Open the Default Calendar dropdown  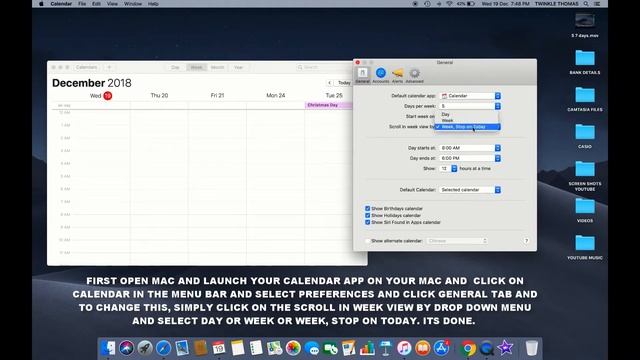point(470,190)
